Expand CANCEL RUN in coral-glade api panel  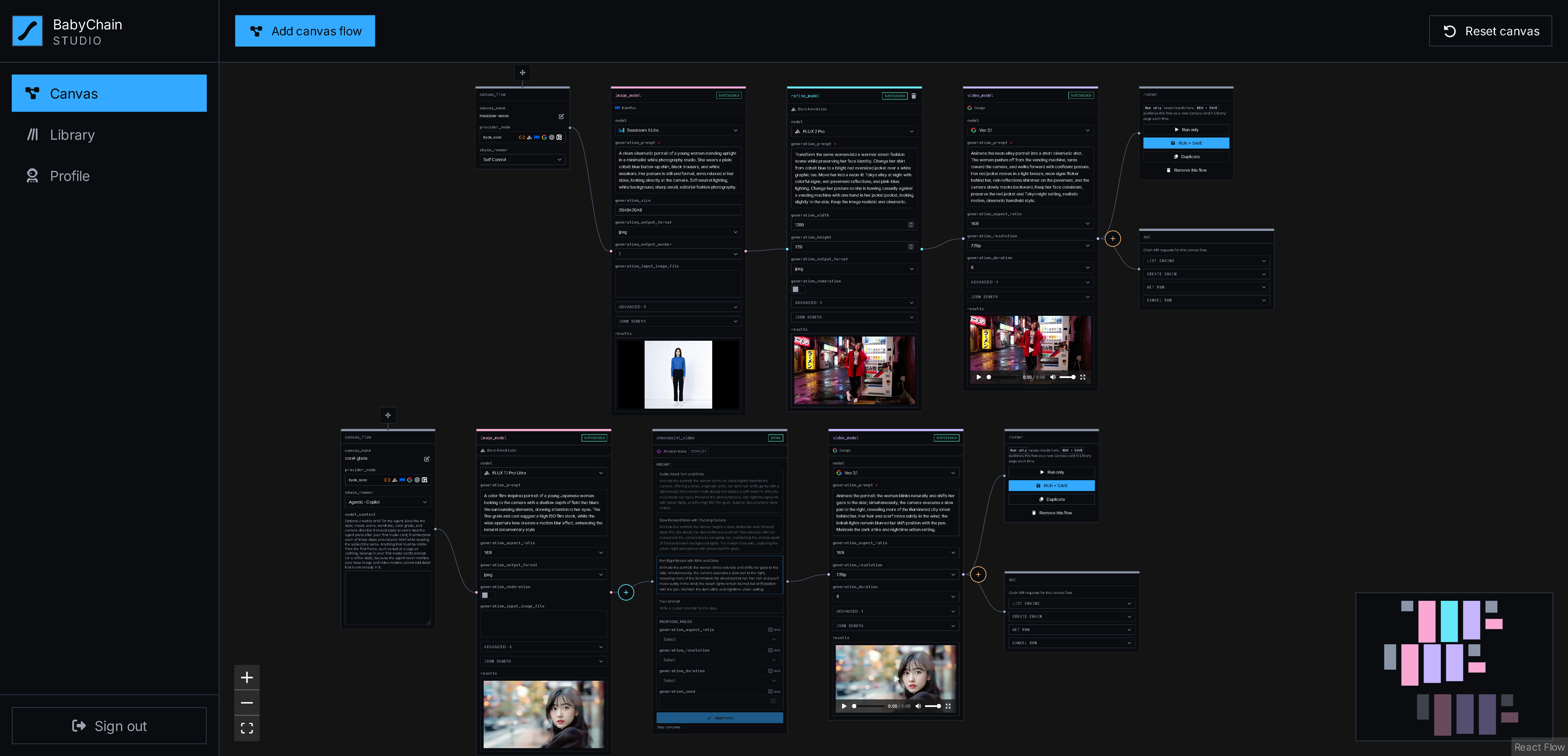click(1072, 643)
